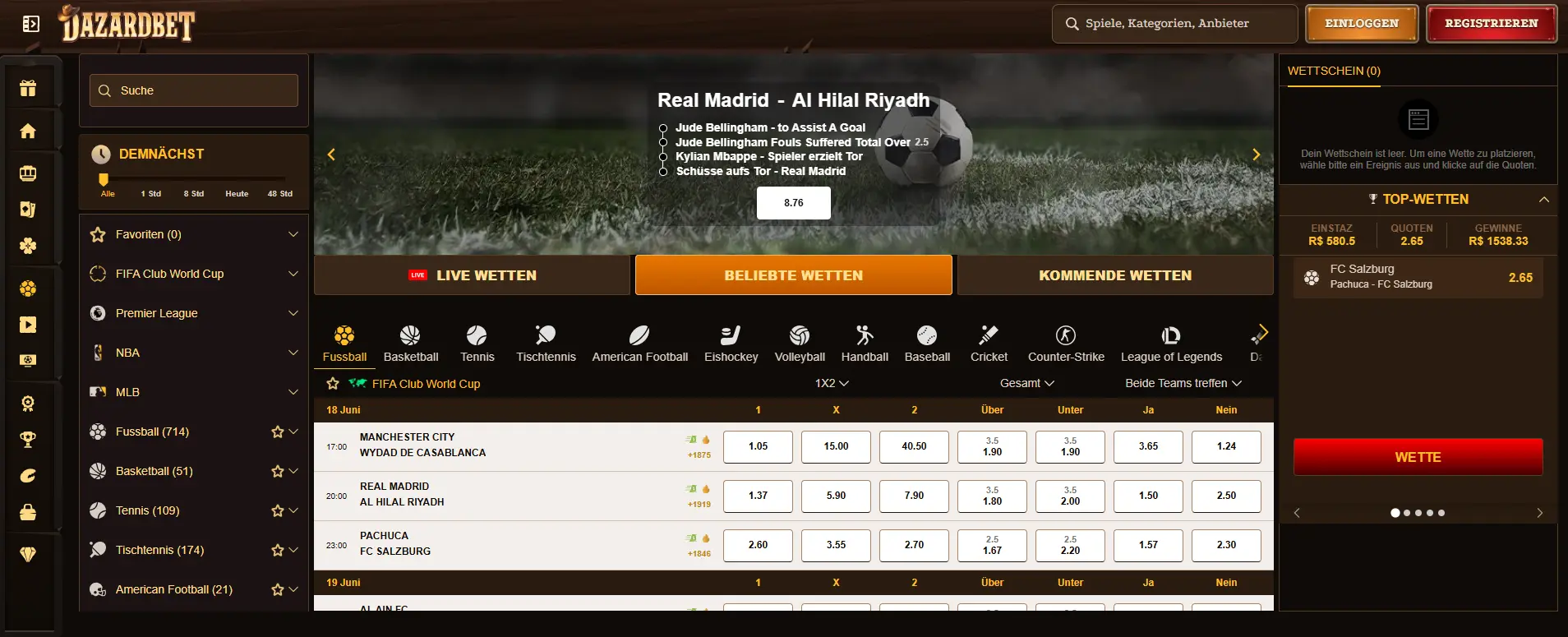Image resolution: width=1568 pixels, height=637 pixels.
Task: Switch to the BELIEBTE WETTEN tab
Action: coord(794,275)
